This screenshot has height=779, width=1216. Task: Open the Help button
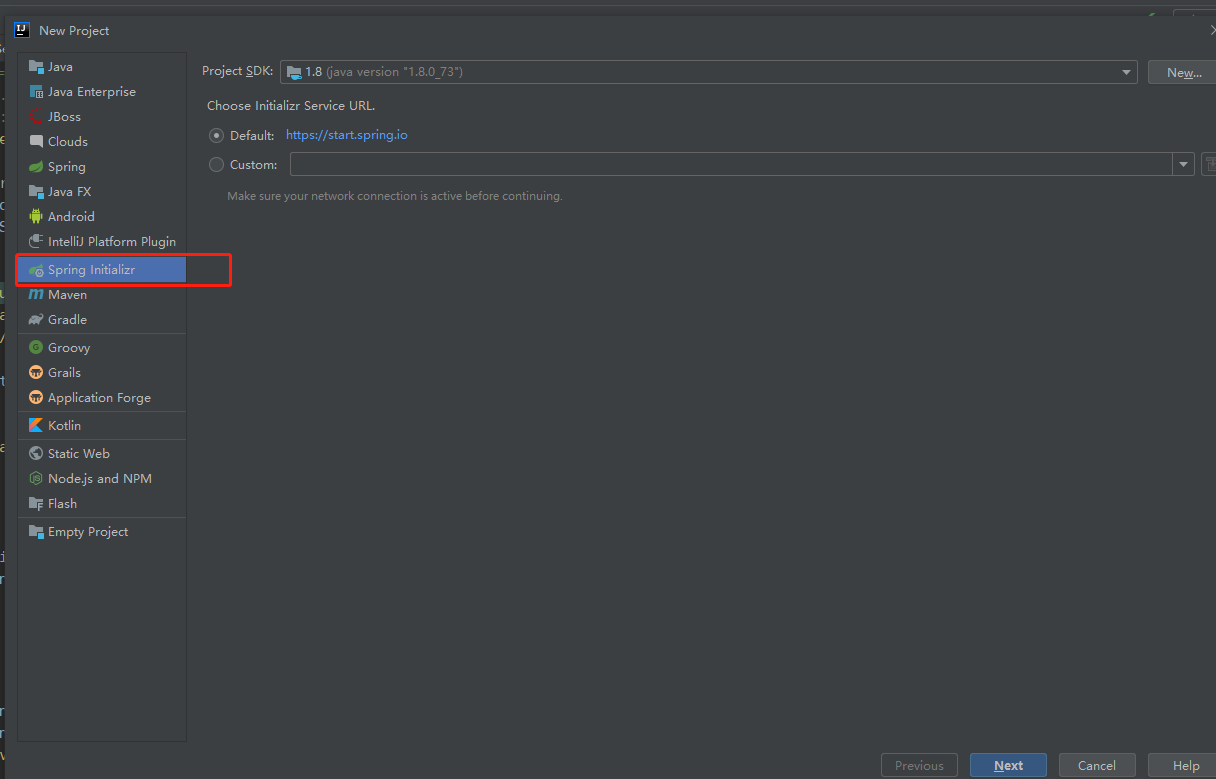(1185, 766)
